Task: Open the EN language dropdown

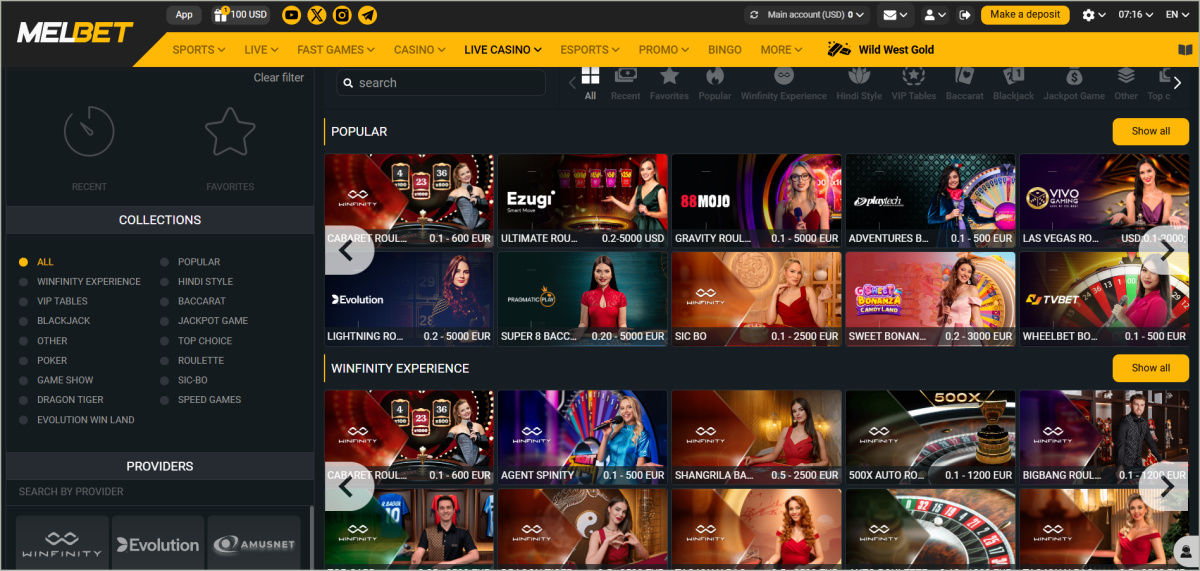Action: 1177,15
